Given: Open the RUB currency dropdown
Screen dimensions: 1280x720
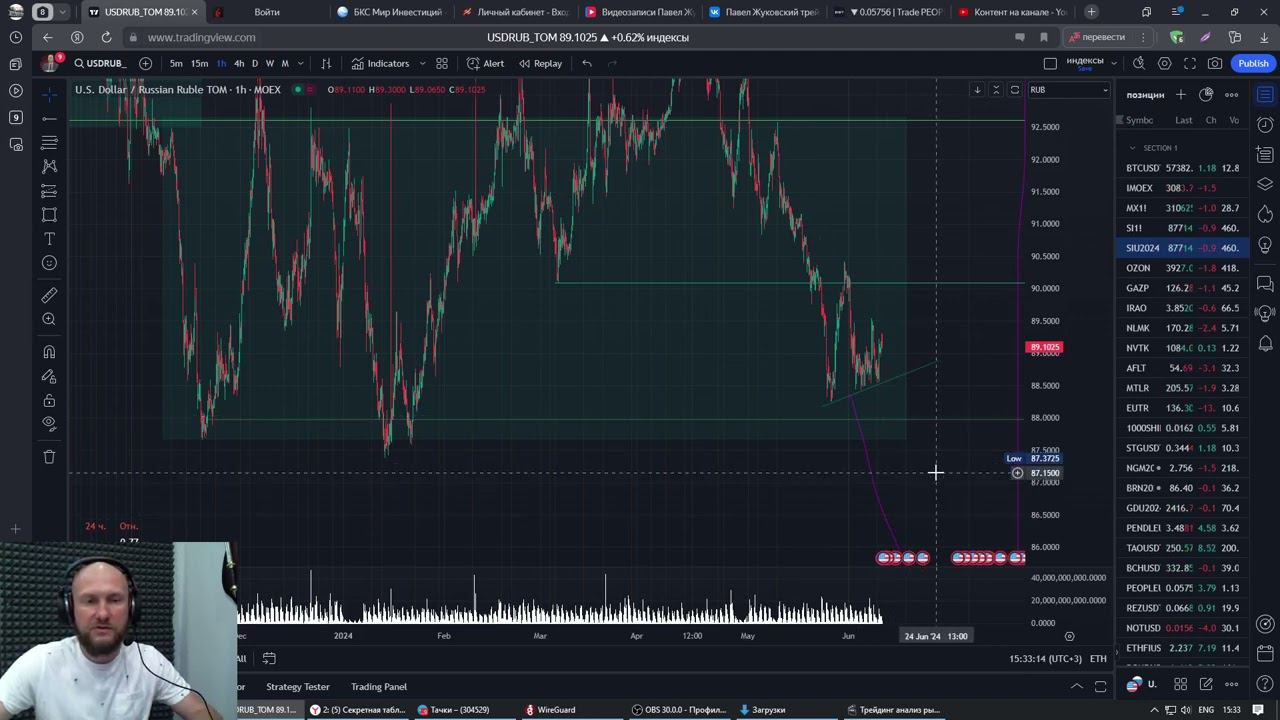Looking at the screenshot, I should [1069, 90].
